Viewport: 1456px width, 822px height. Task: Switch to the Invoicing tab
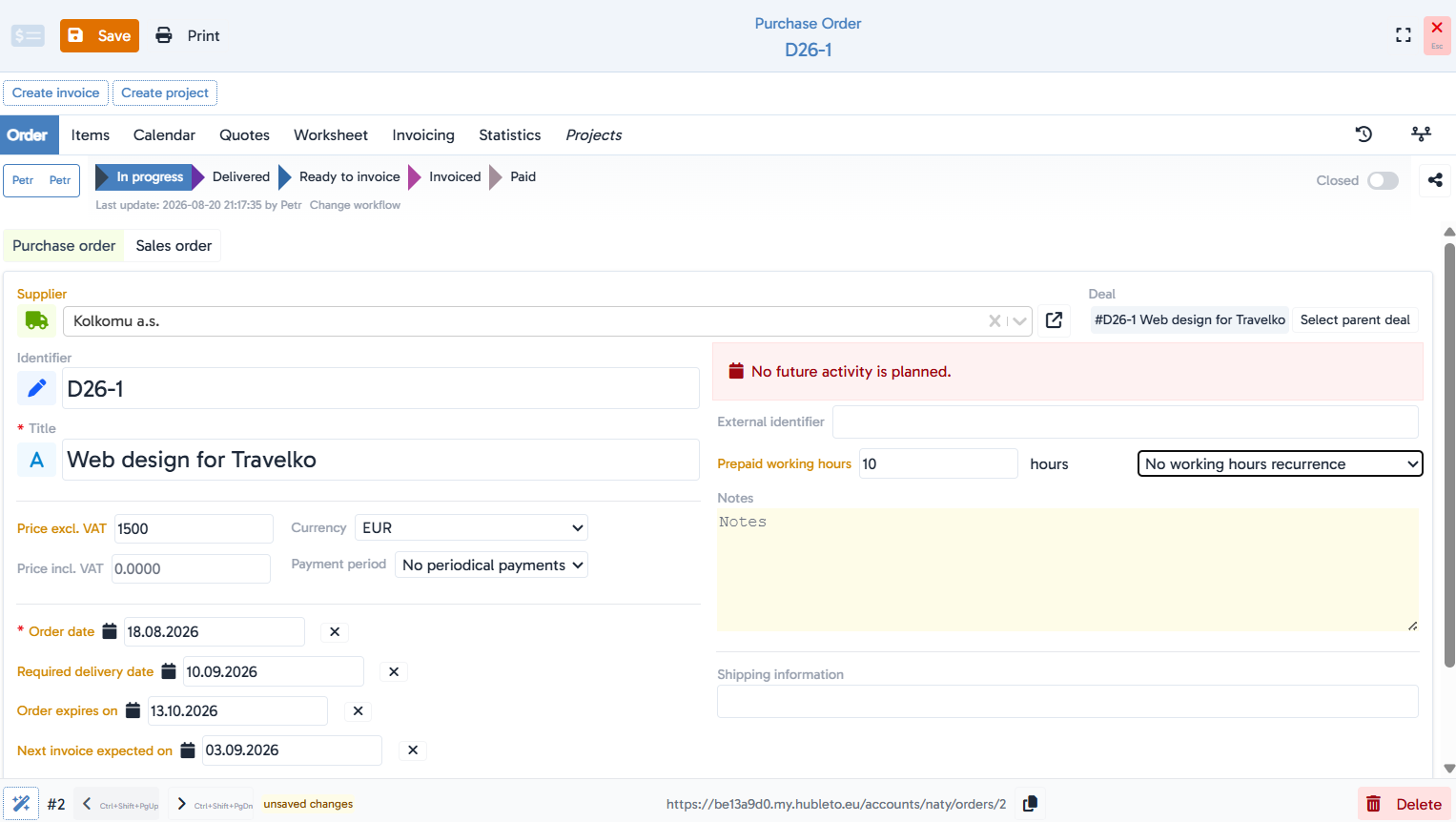[423, 135]
